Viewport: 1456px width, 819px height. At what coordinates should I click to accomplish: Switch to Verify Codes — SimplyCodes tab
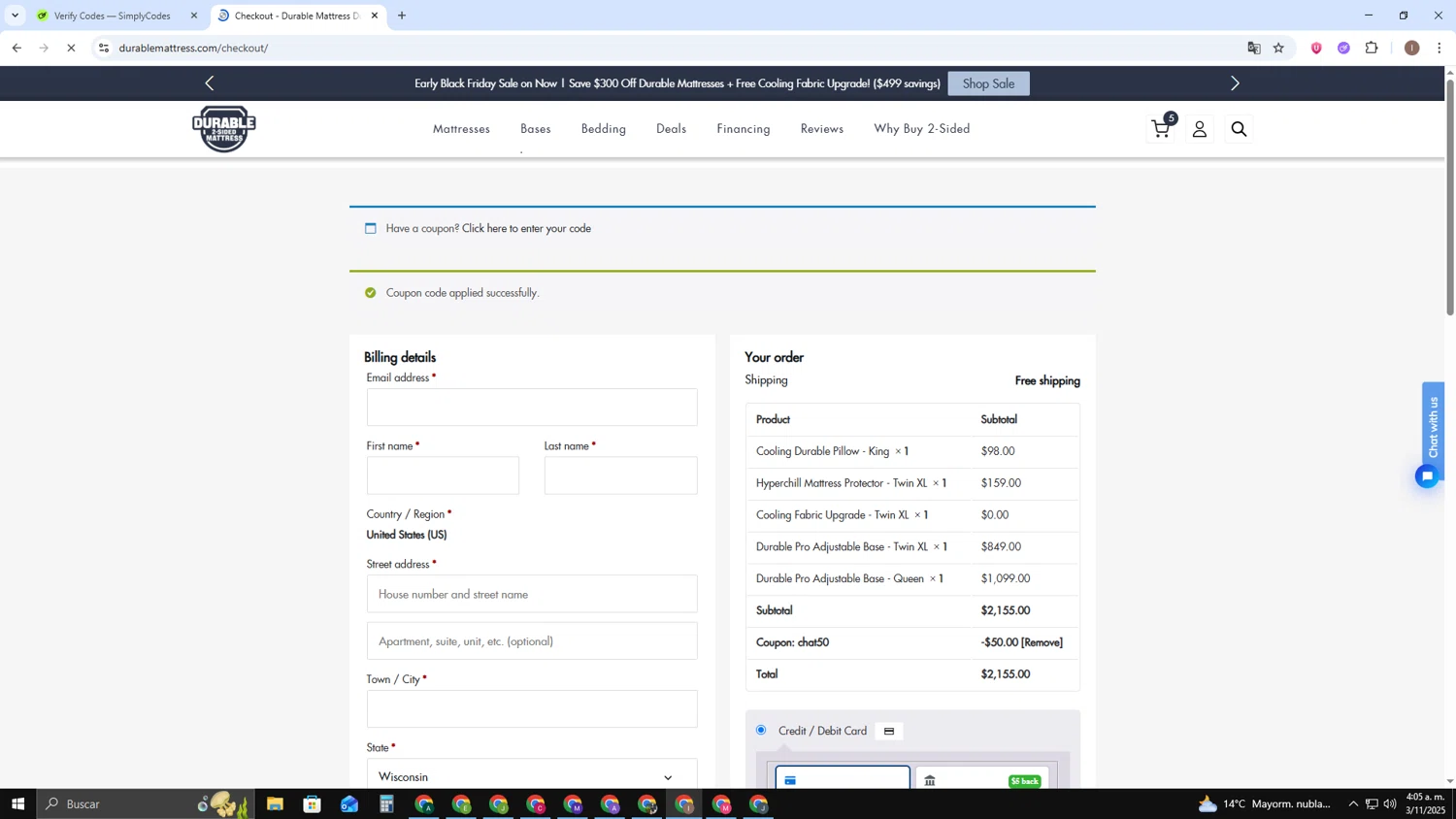click(112, 16)
